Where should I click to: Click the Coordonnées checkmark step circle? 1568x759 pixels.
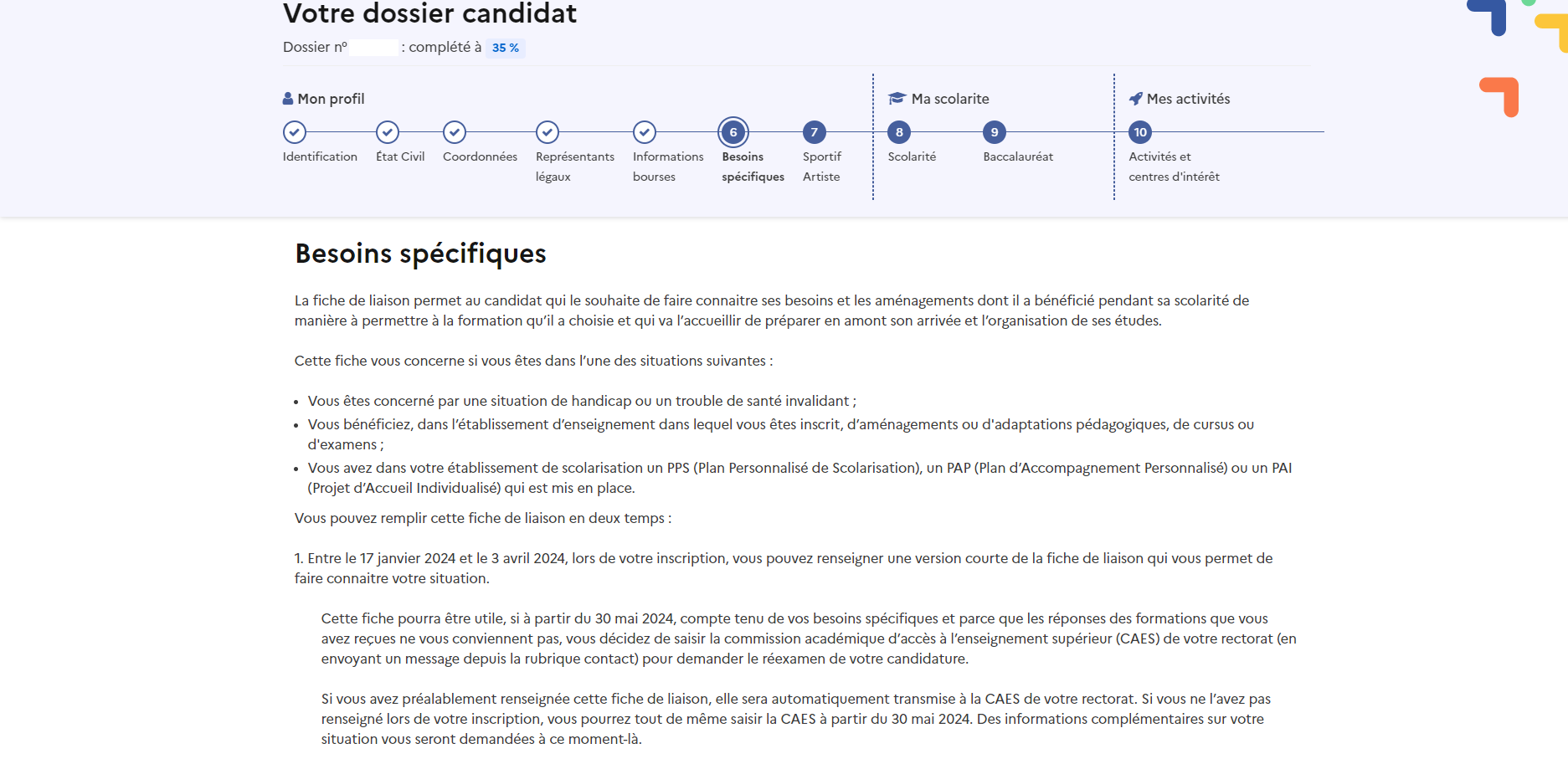[x=454, y=132]
